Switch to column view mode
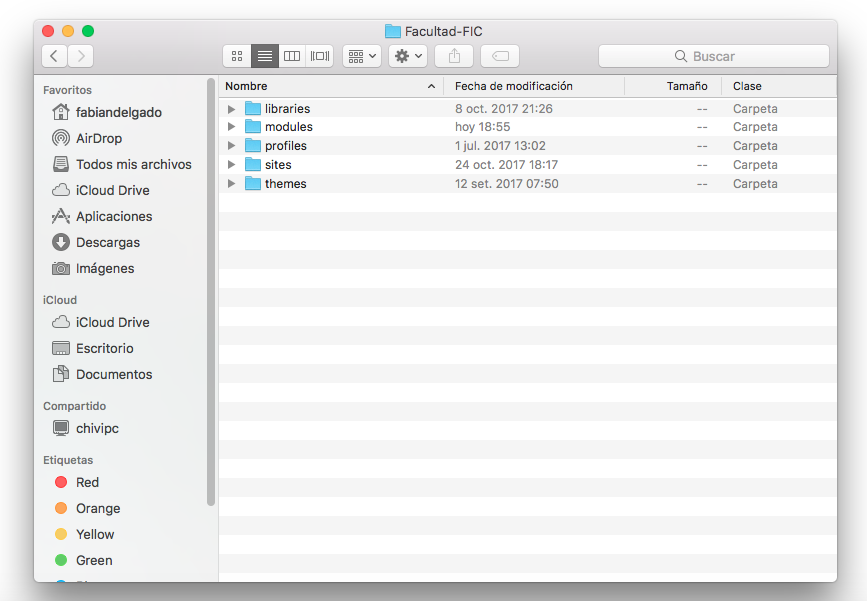The image size is (867, 601). coord(292,56)
